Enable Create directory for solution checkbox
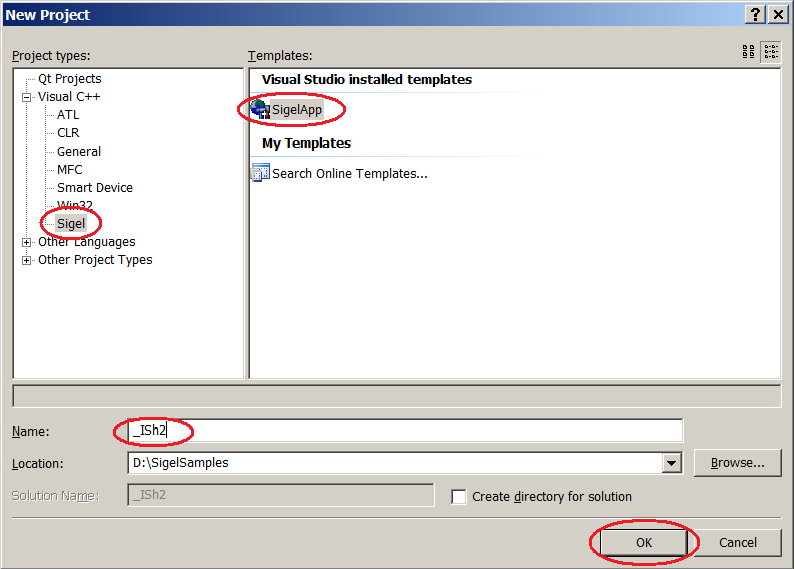This screenshot has width=795, height=569. point(459,497)
